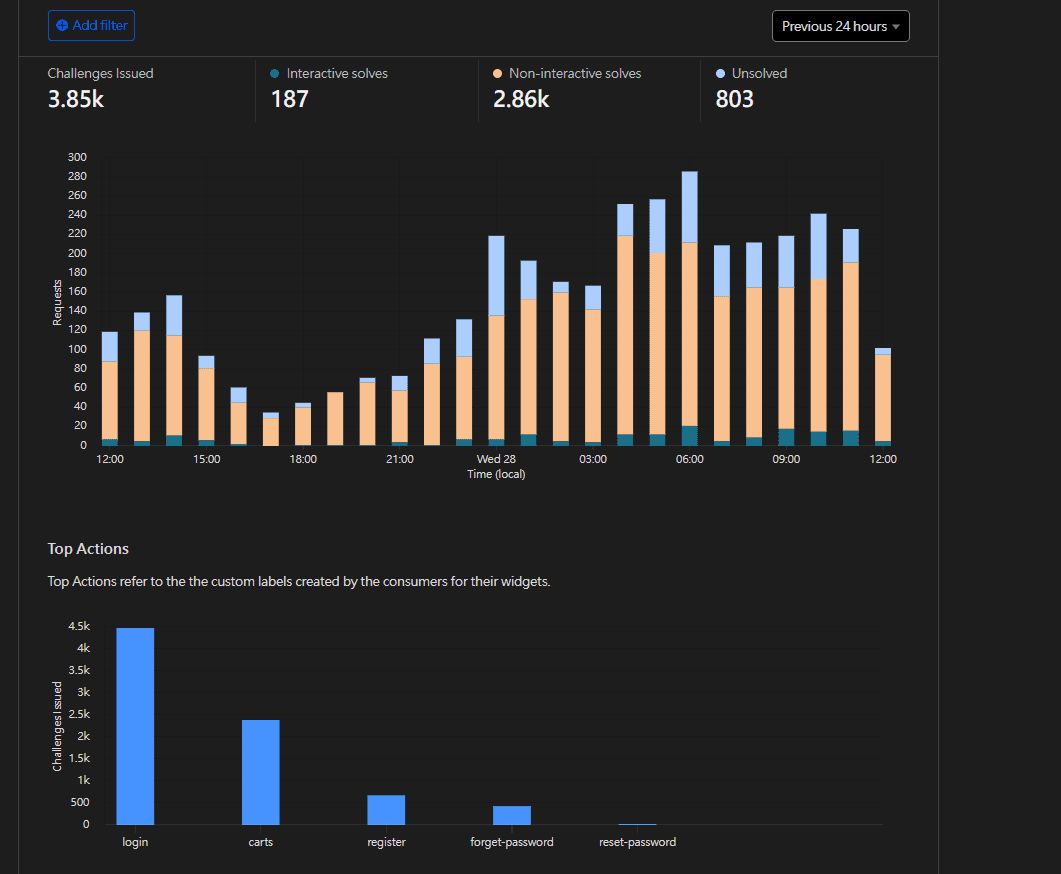Image resolution: width=1061 pixels, height=874 pixels.
Task: Click the login bar in Top Actions
Action: (135, 726)
